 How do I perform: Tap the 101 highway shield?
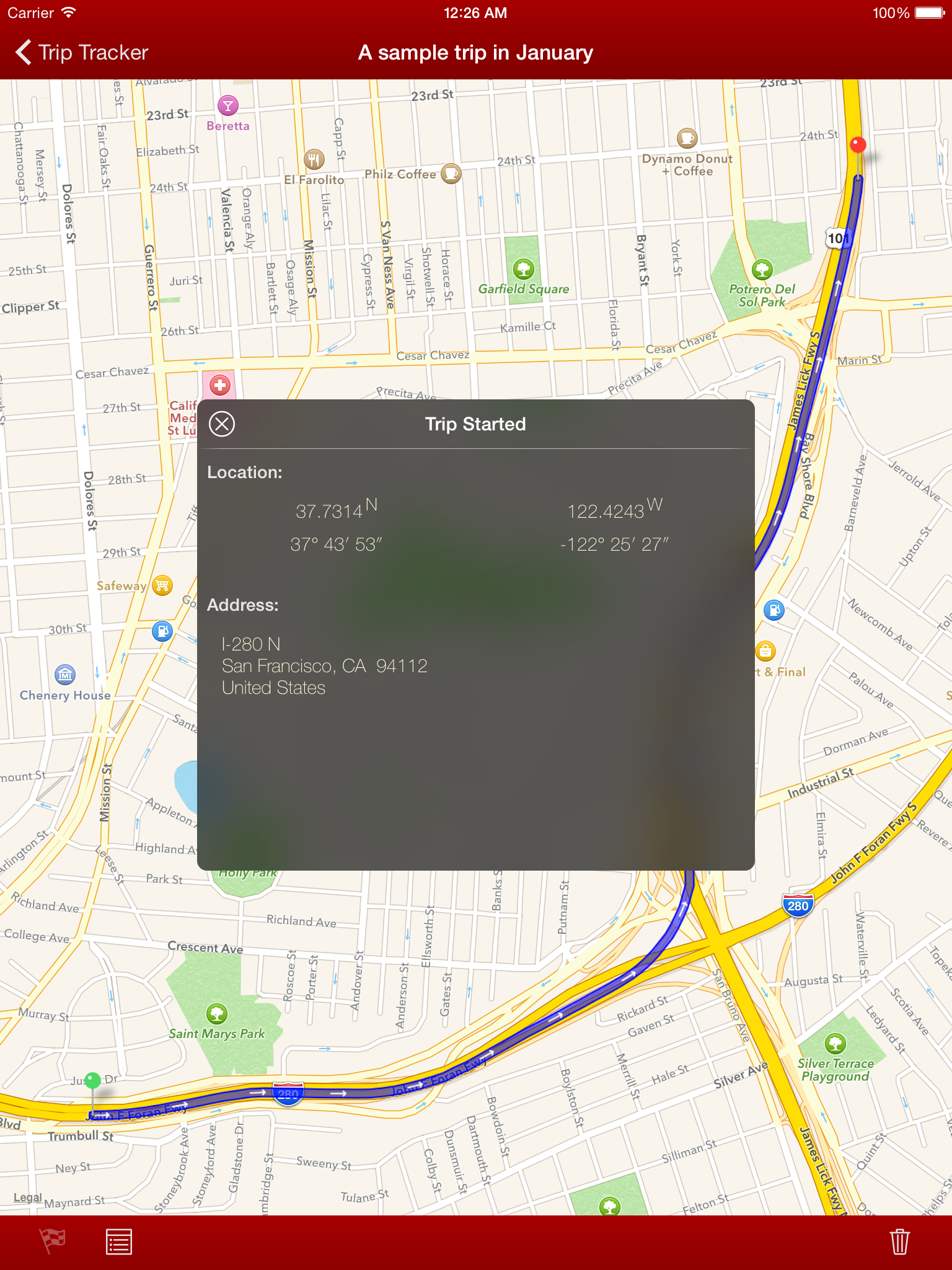click(837, 239)
